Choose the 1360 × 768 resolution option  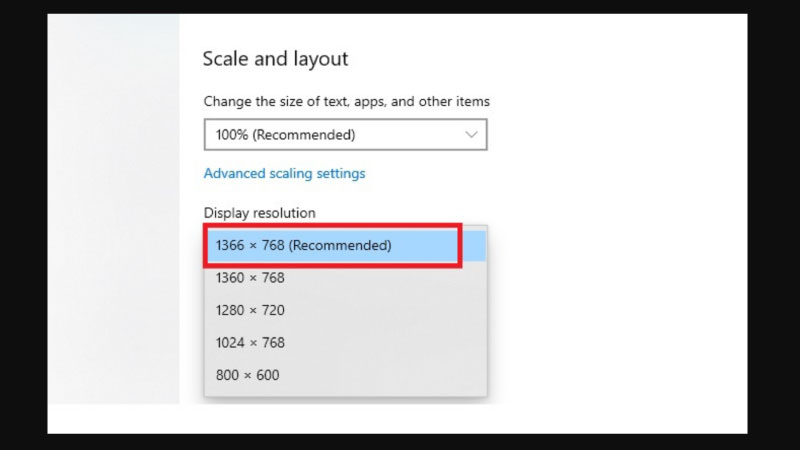coord(250,278)
